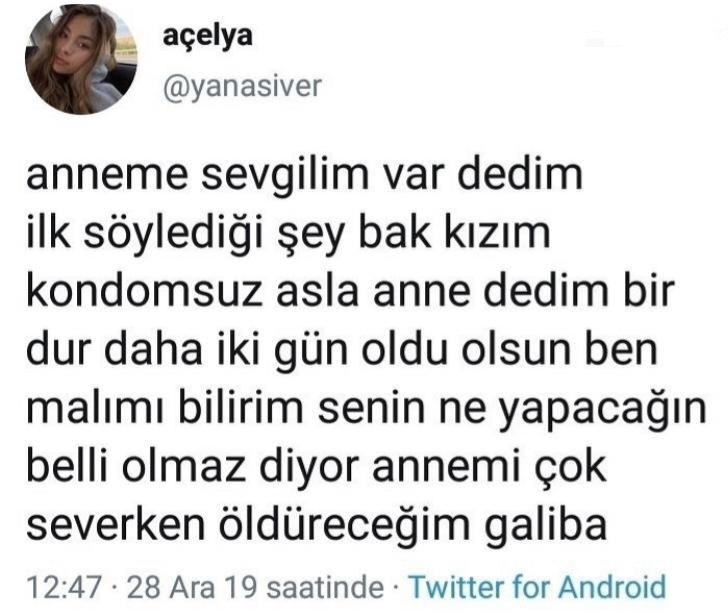Screen dimensions: 728x613
Task: Open the Twitter for Android source link
Action: (x=537, y=587)
